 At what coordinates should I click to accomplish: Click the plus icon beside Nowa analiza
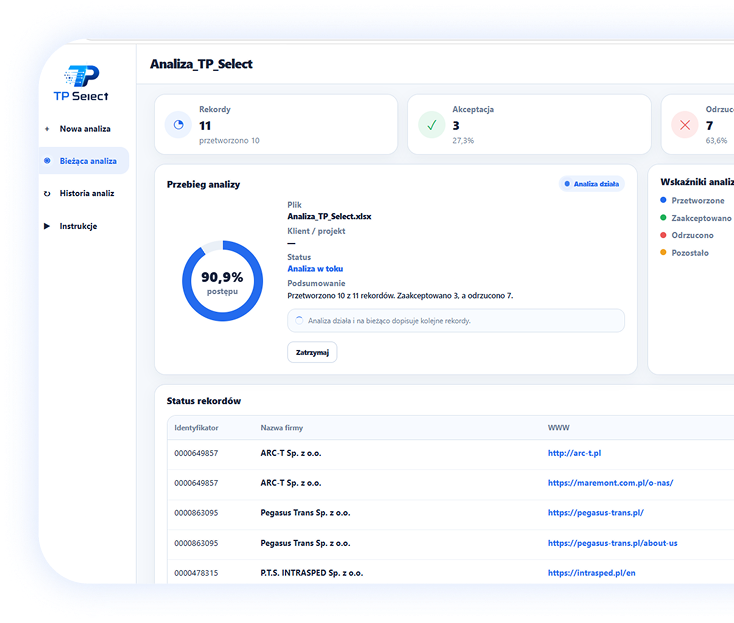pos(47,129)
